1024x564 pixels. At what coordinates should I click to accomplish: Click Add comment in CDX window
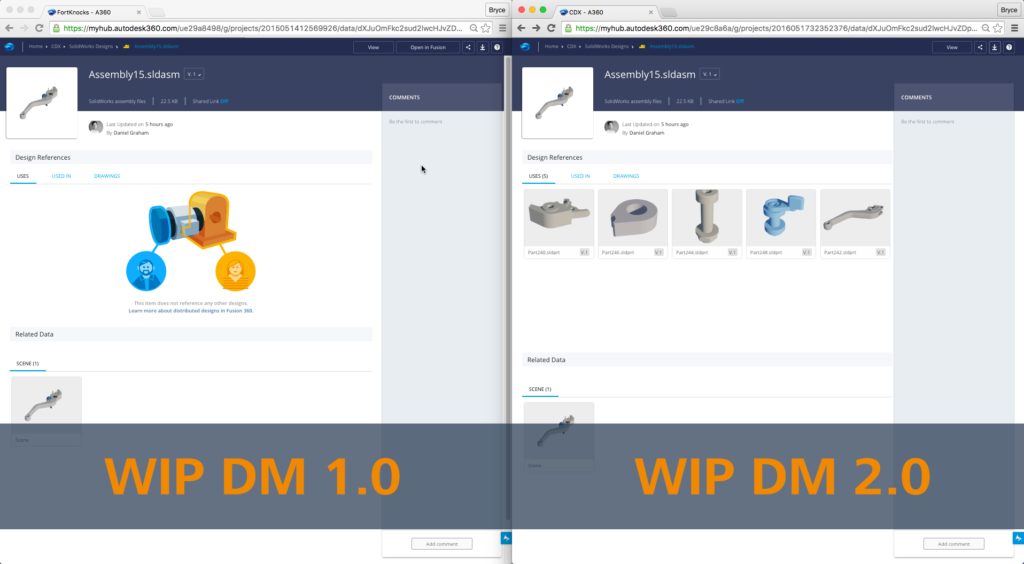tap(954, 544)
